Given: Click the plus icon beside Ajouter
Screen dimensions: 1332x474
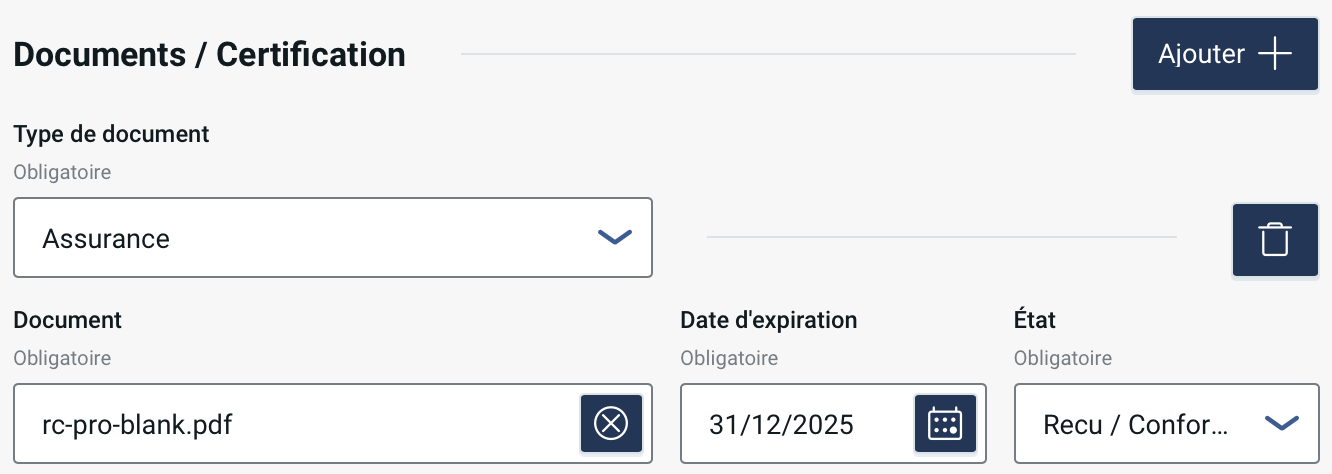Looking at the screenshot, I should tap(1275, 54).
